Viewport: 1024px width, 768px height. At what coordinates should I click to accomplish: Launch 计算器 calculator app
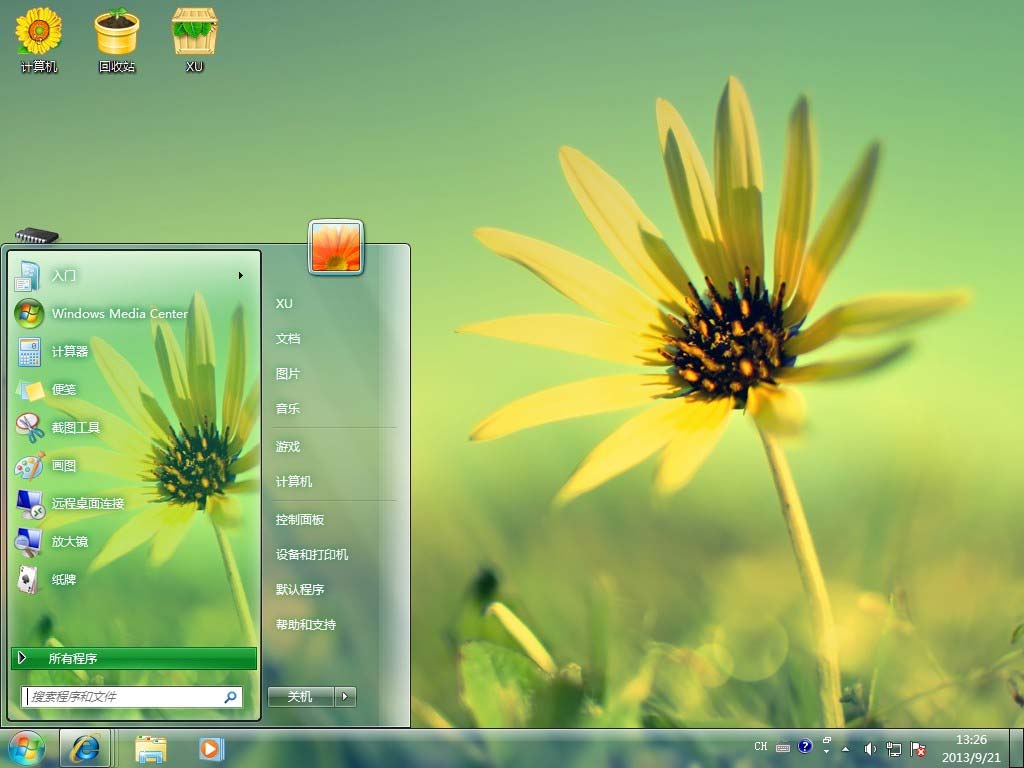click(70, 352)
